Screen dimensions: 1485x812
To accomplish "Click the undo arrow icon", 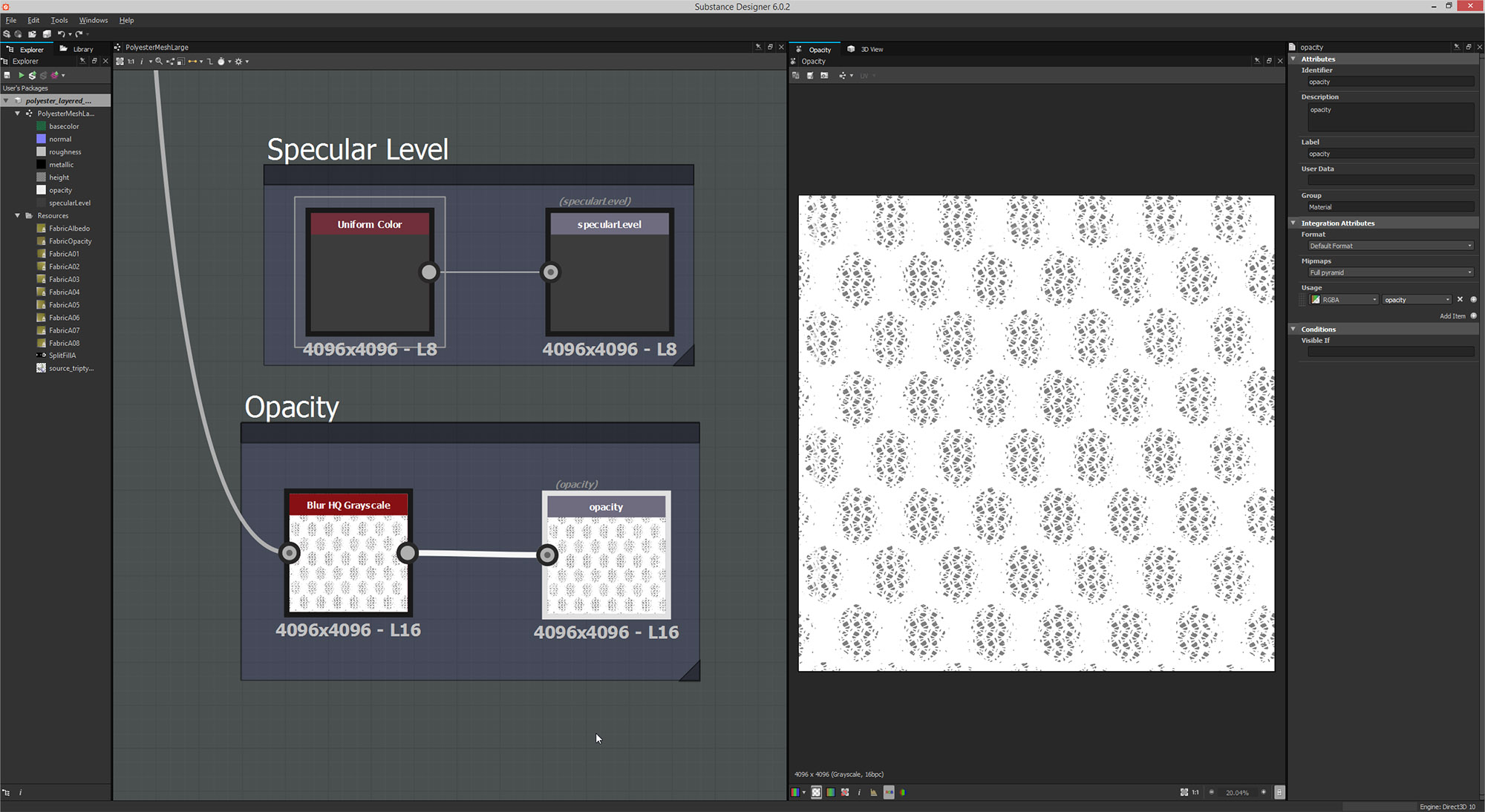I will click(x=61, y=34).
